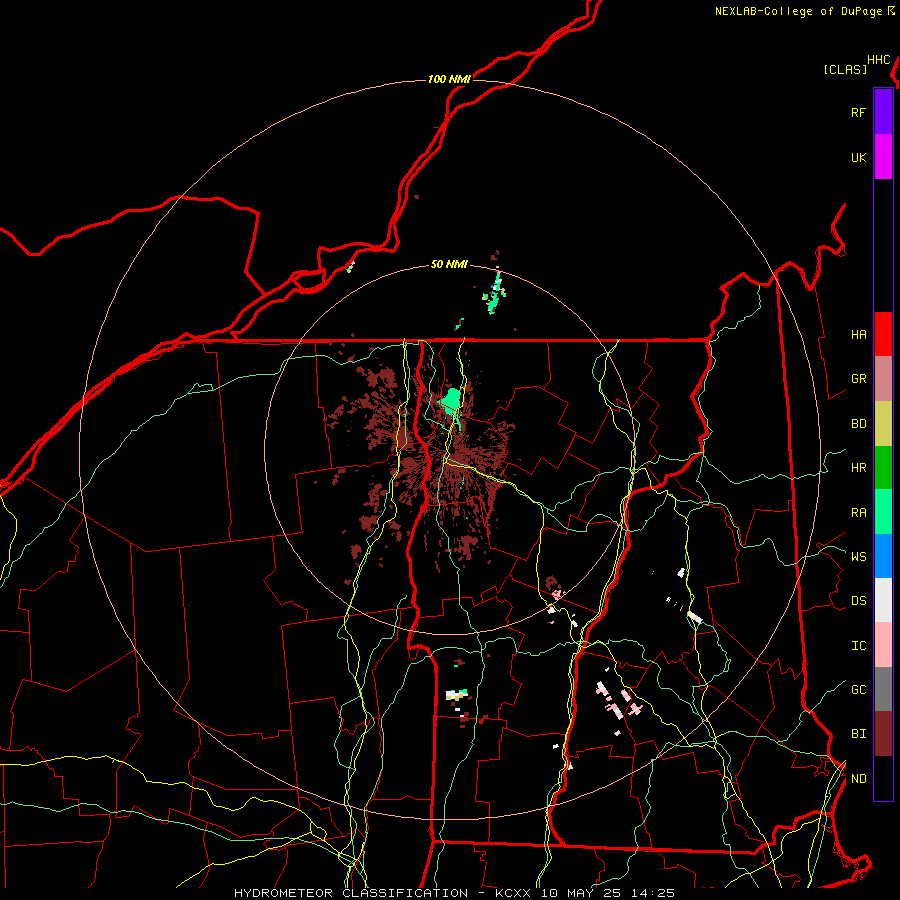Click the pink ice crystal echoes southeast
This screenshot has height=900, width=900.
(x=618, y=700)
